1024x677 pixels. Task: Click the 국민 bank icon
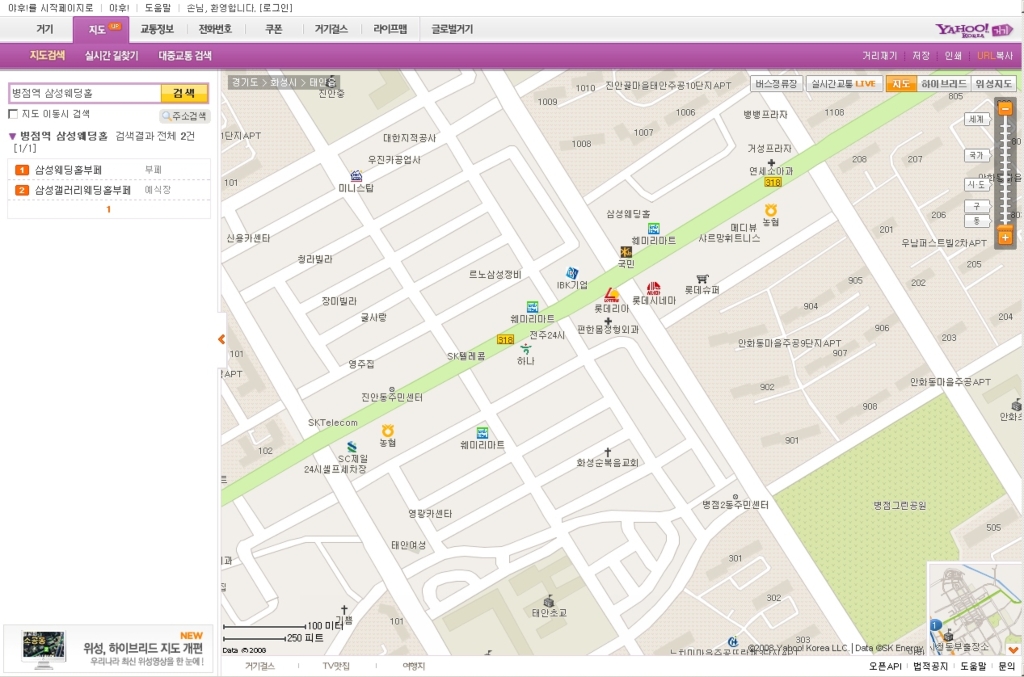pyautogui.click(x=626, y=252)
